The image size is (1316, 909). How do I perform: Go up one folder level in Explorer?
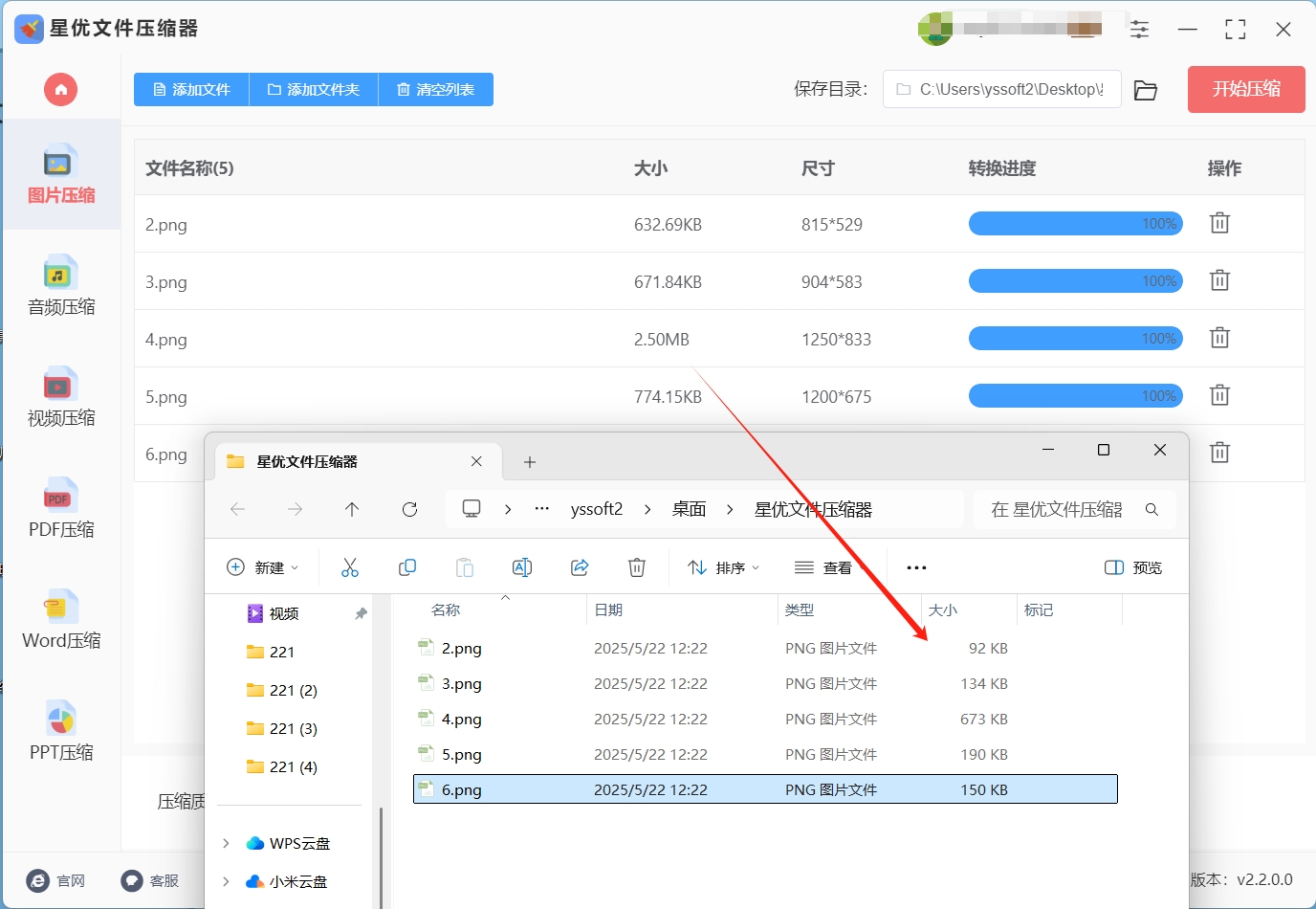(352, 509)
